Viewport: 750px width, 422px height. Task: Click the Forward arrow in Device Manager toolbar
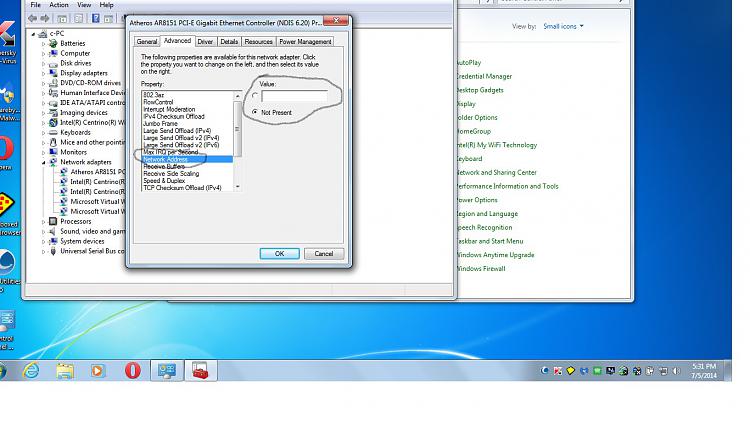(45, 19)
